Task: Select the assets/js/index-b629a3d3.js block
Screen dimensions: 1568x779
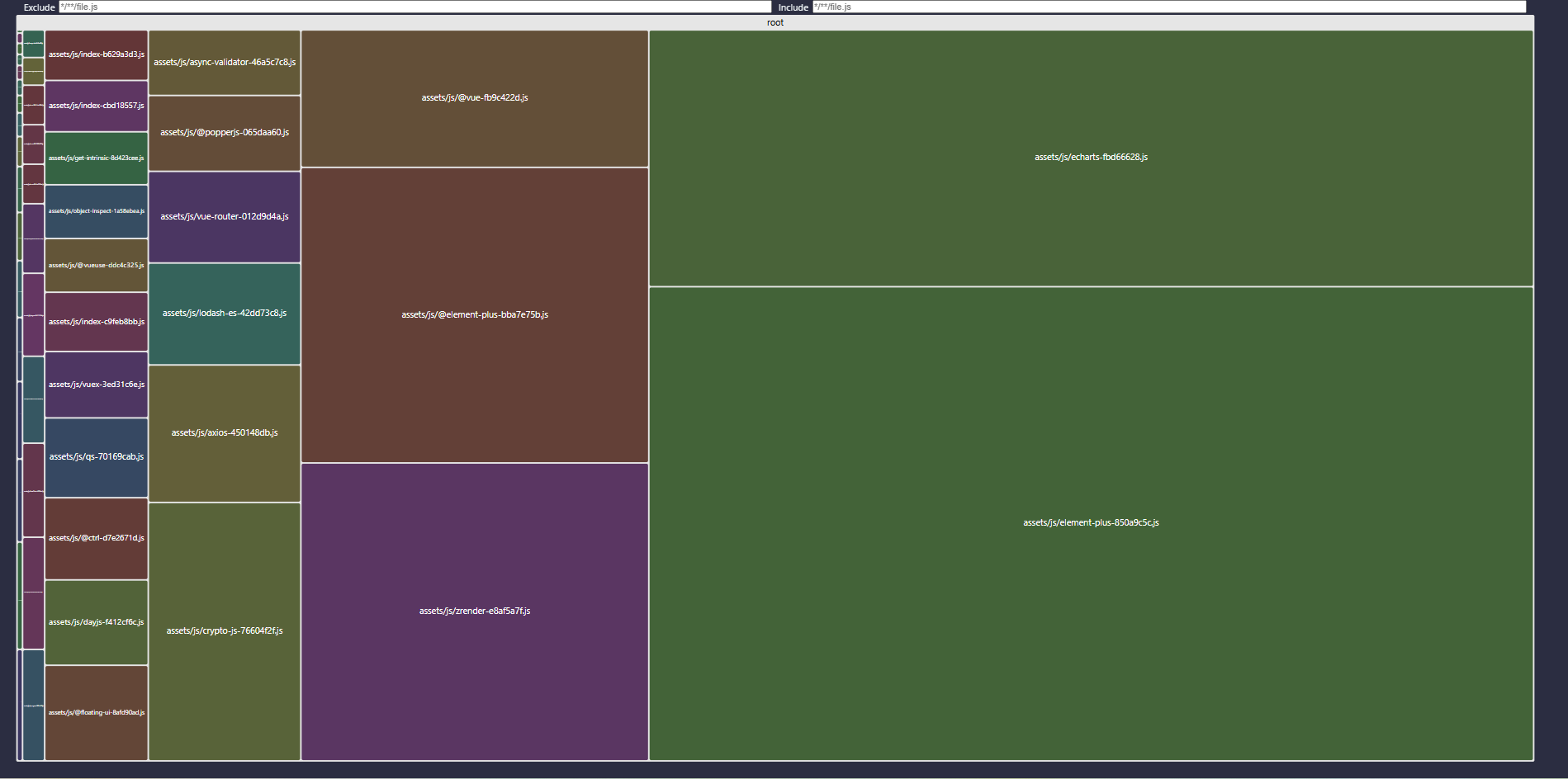Action: click(96, 56)
